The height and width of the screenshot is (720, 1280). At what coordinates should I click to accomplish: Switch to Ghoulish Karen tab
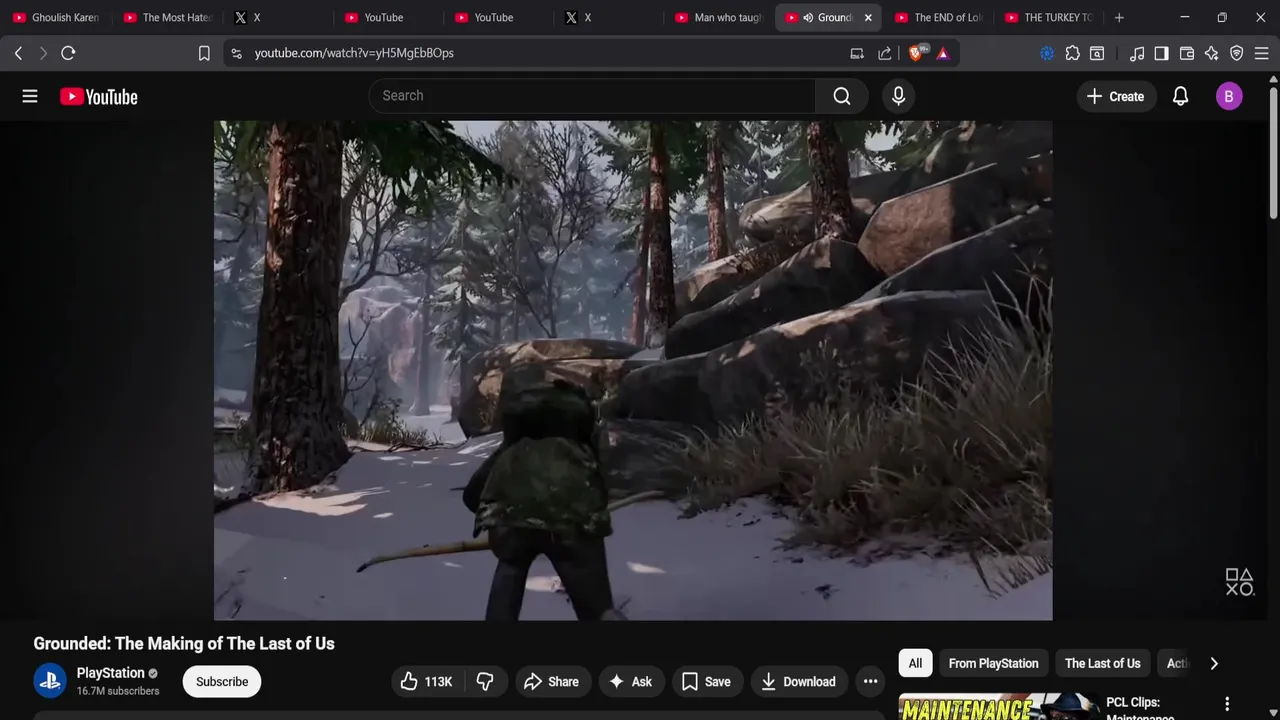click(x=56, y=17)
